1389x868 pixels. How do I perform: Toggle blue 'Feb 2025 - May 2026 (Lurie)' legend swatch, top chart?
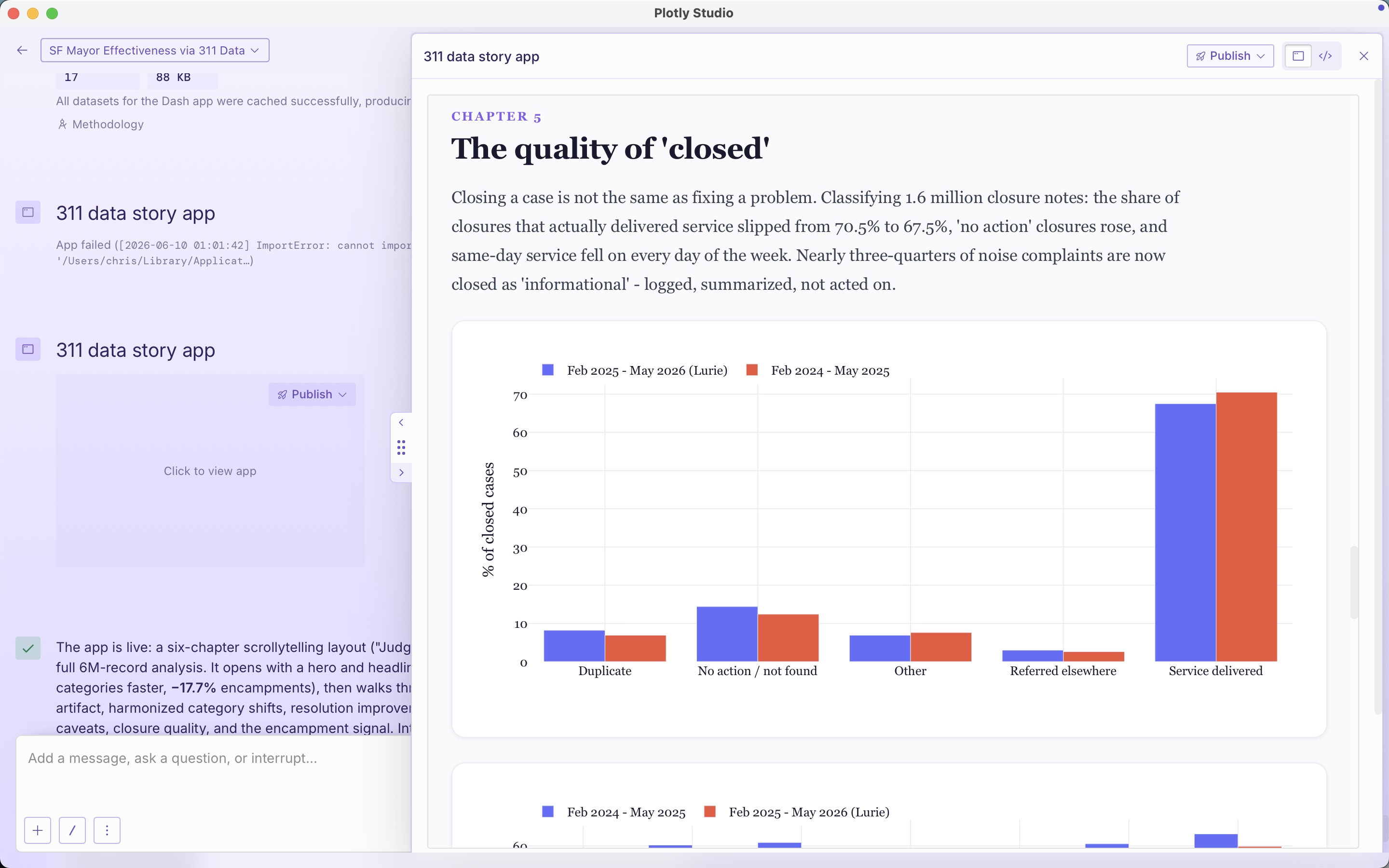548,370
